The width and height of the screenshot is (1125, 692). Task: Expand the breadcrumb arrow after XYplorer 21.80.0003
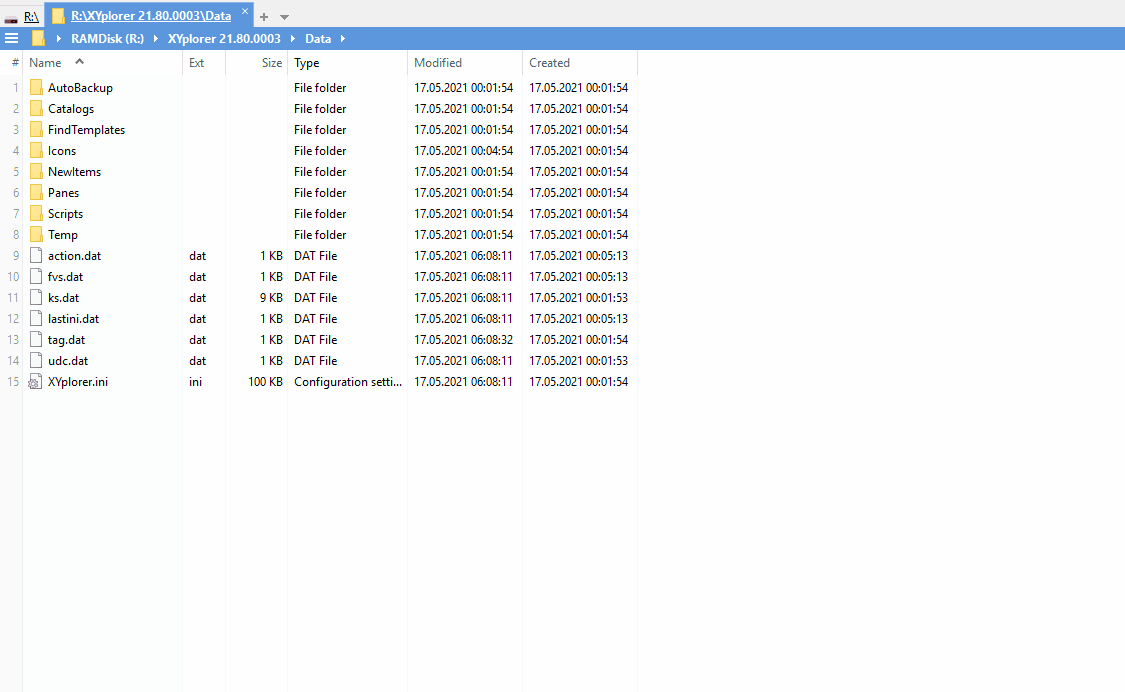click(x=293, y=39)
